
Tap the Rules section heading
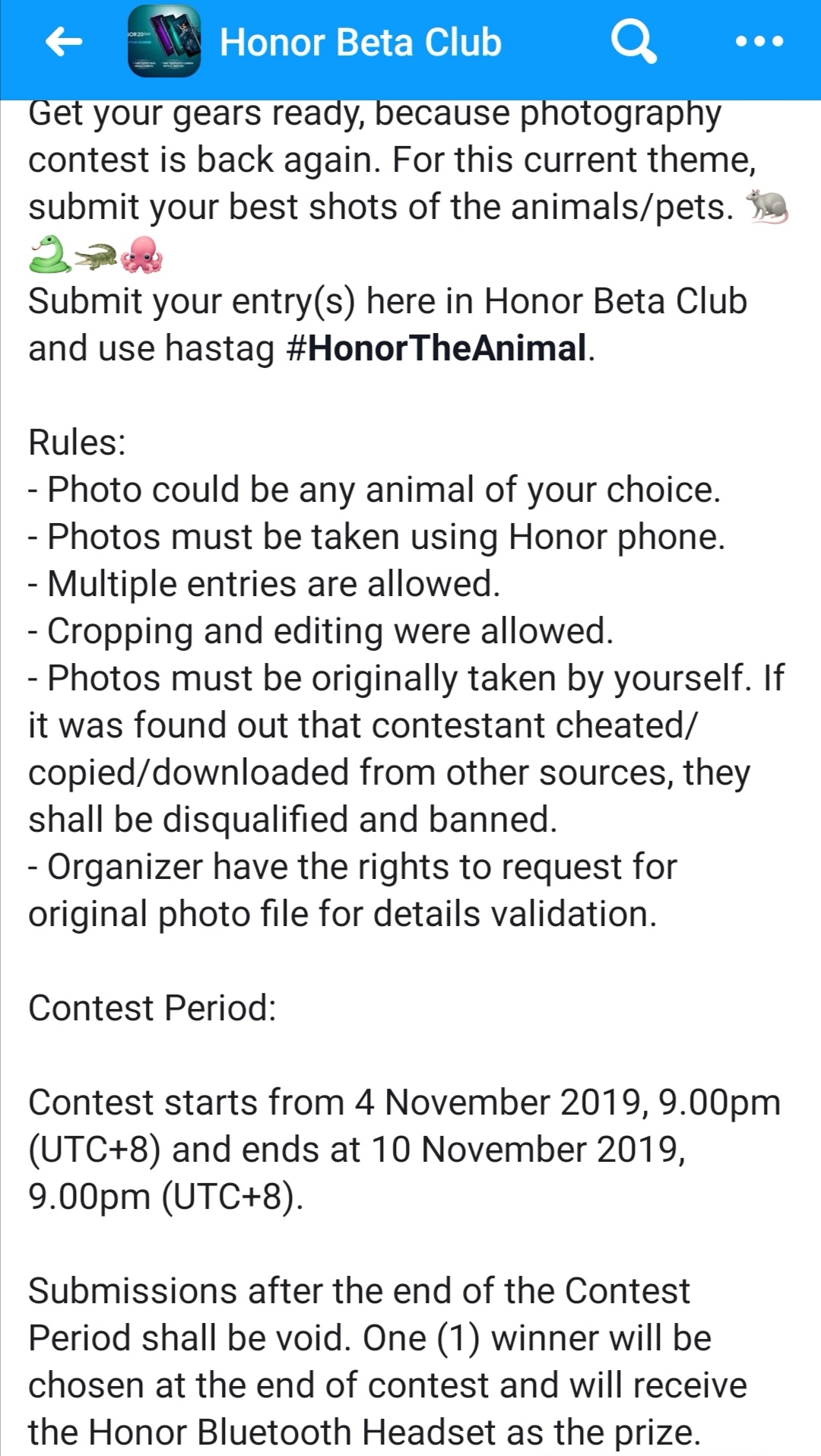coord(76,443)
